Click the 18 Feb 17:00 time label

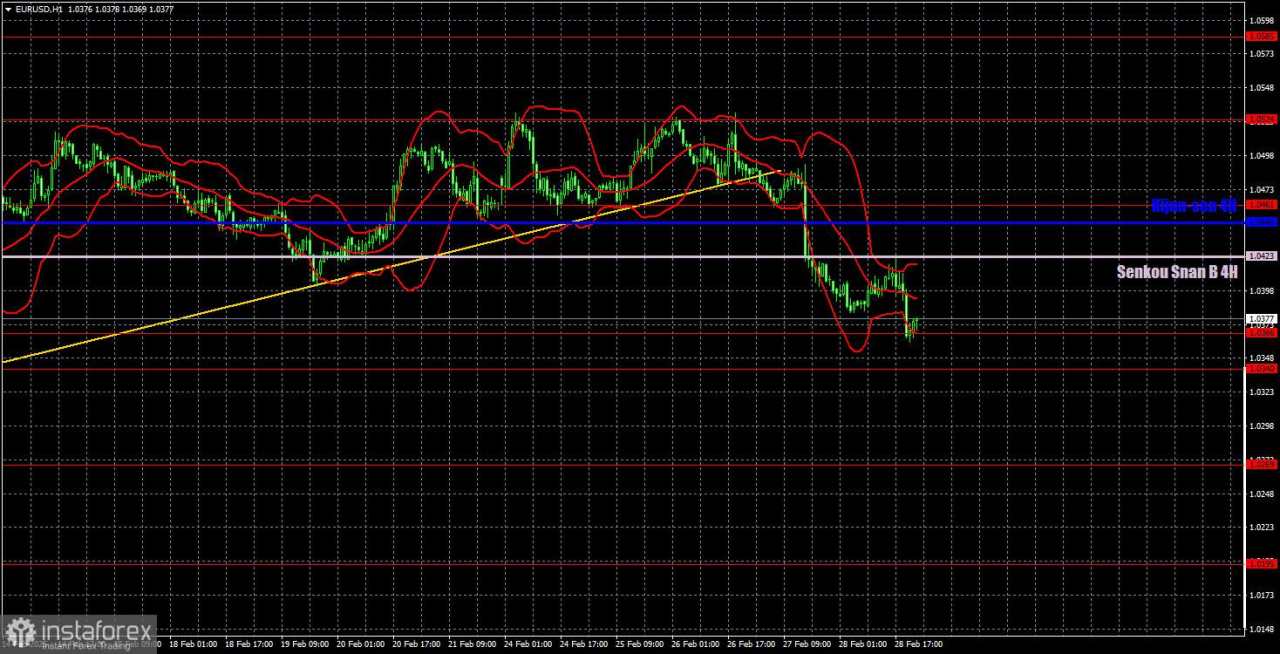249,646
